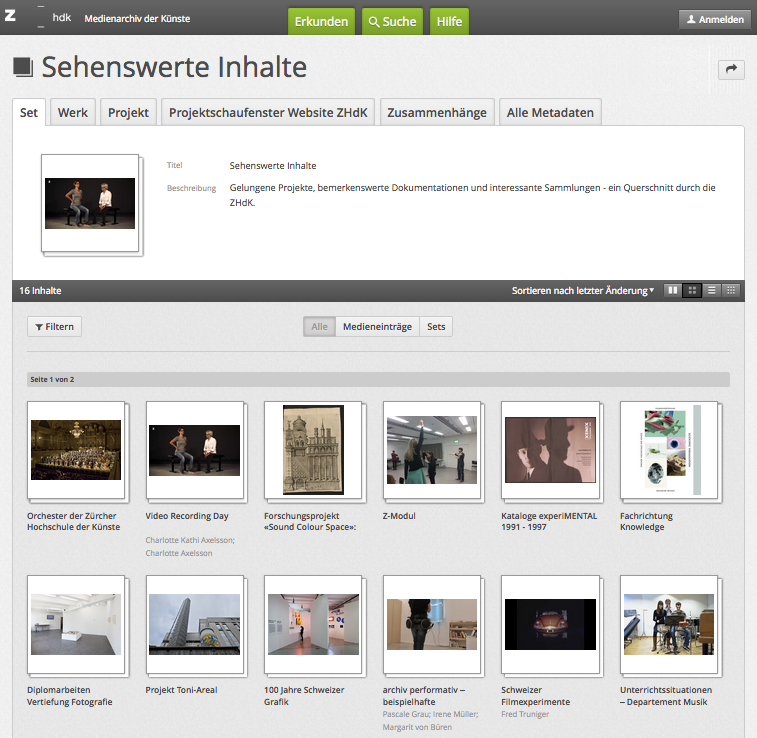Filter to Sets only
The image size is (757, 738).
(436, 327)
